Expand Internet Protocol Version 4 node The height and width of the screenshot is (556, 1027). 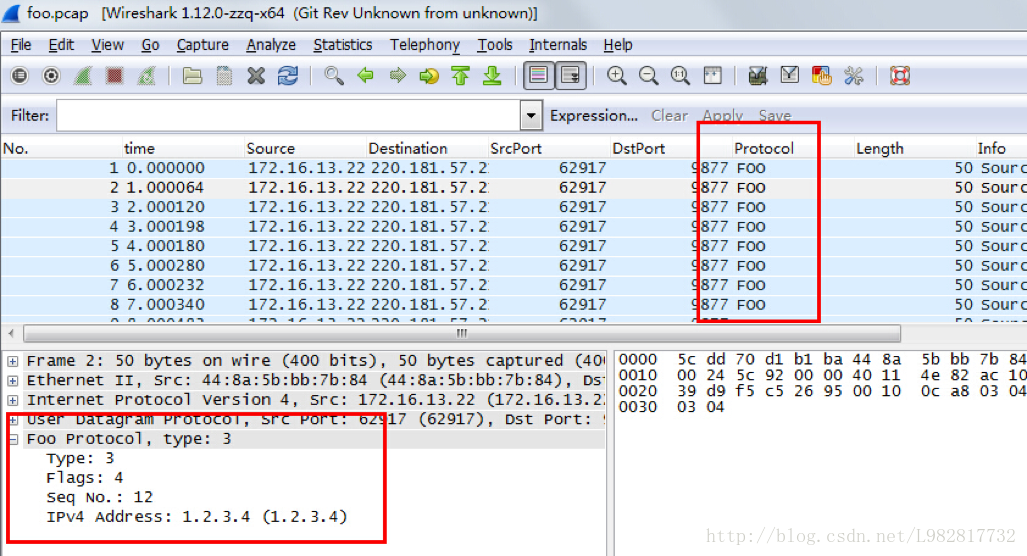tap(12, 400)
